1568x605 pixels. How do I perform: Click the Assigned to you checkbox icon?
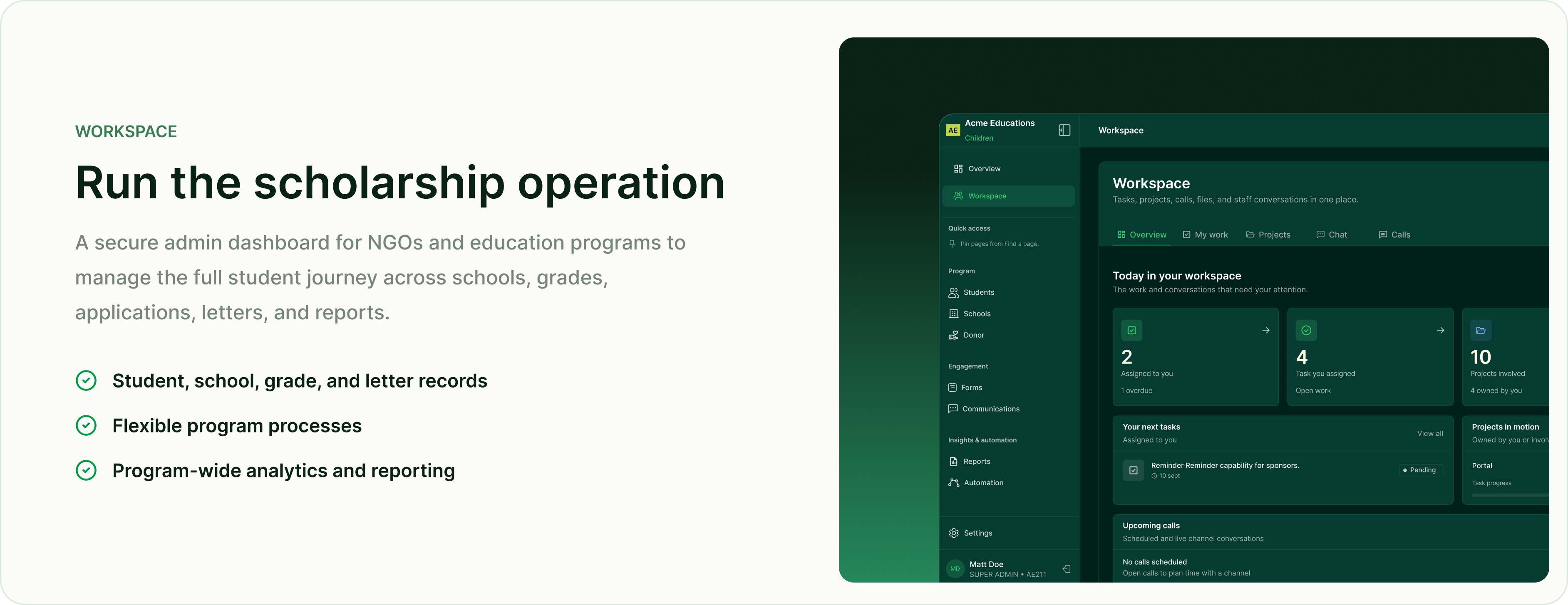coord(1131,331)
